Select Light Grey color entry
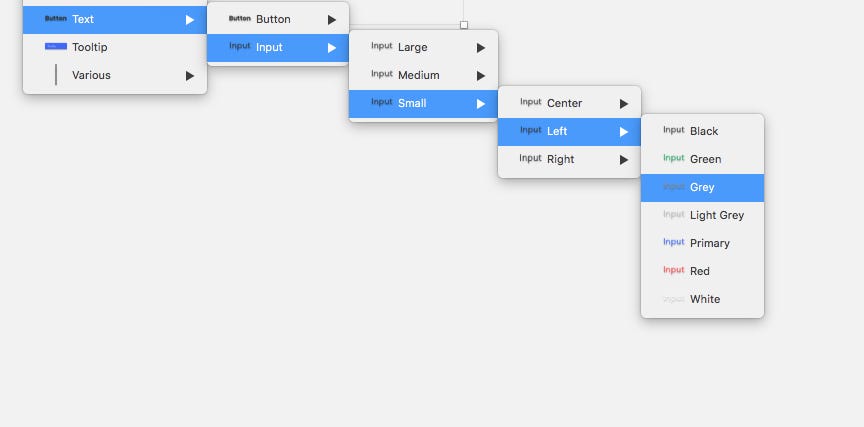The image size is (864, 427). pyautogui.click(x=702, y=215)
